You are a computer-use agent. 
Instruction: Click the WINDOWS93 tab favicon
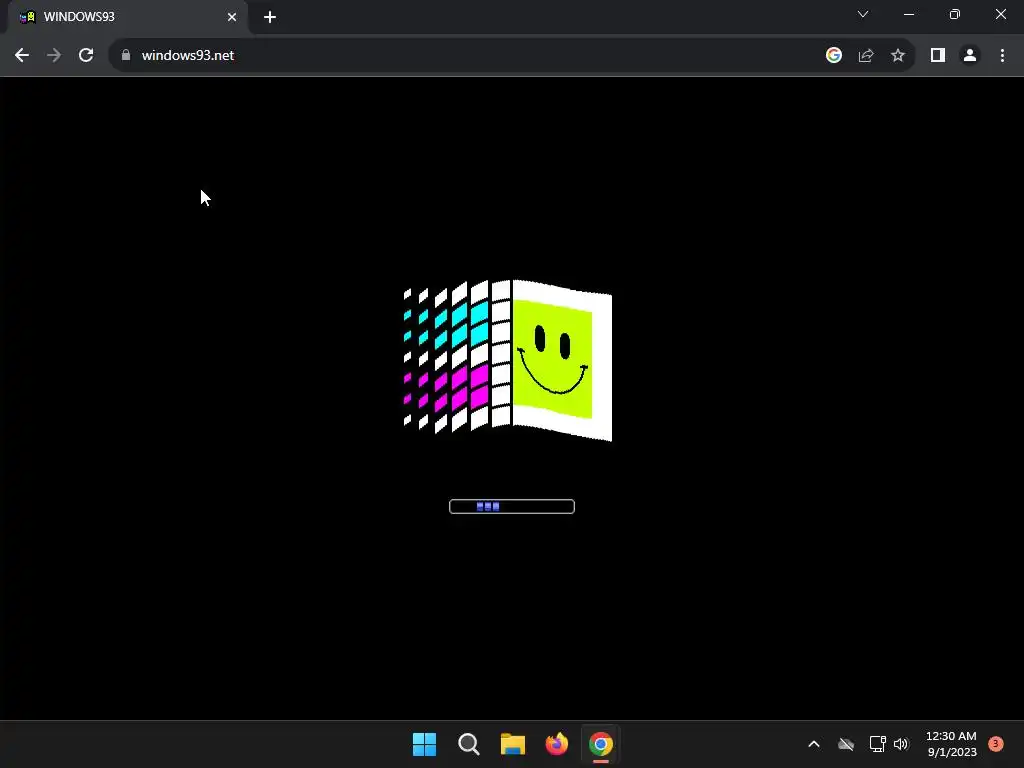point(27,17)
